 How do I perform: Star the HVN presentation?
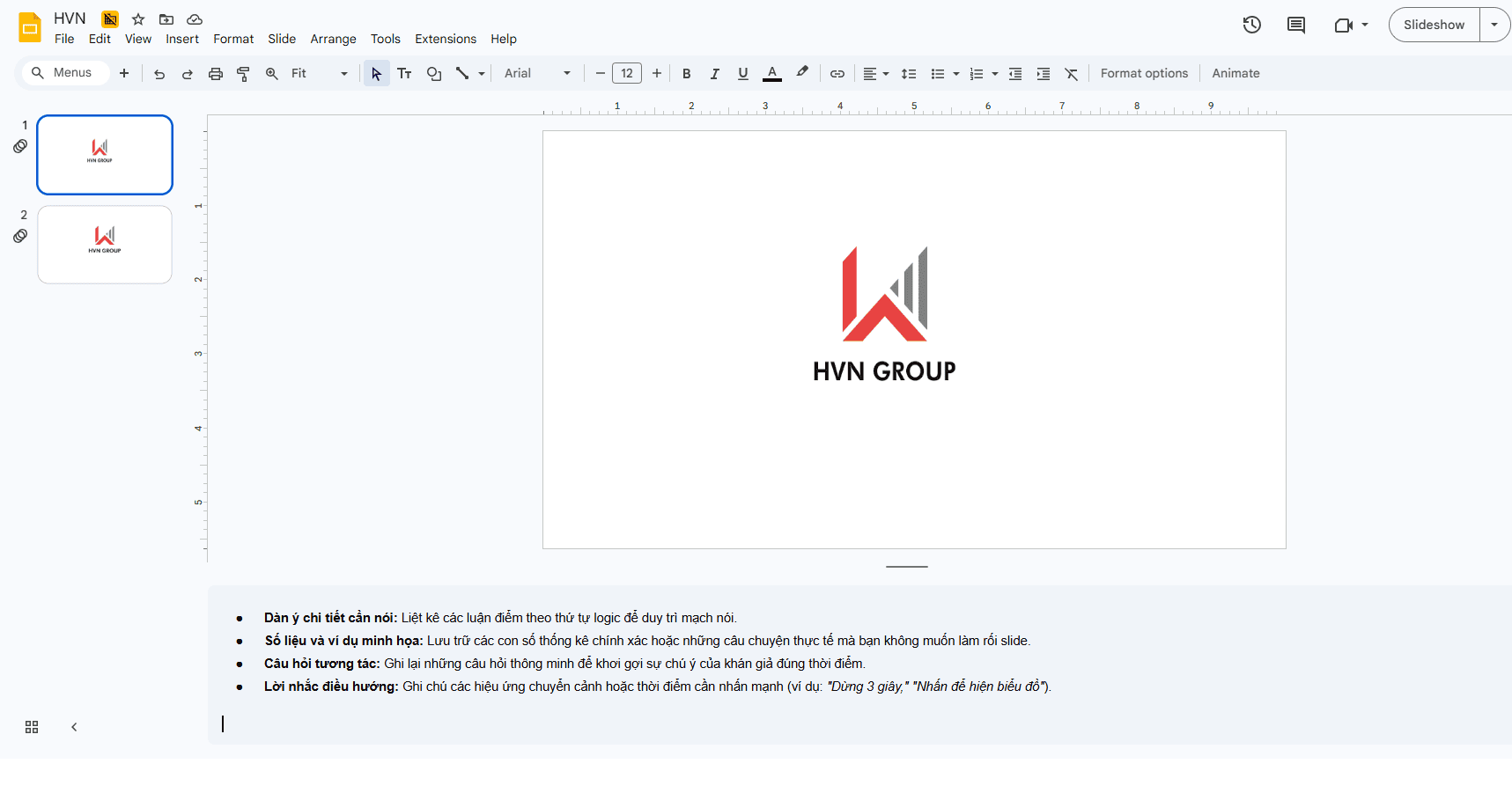click(138, 19)
